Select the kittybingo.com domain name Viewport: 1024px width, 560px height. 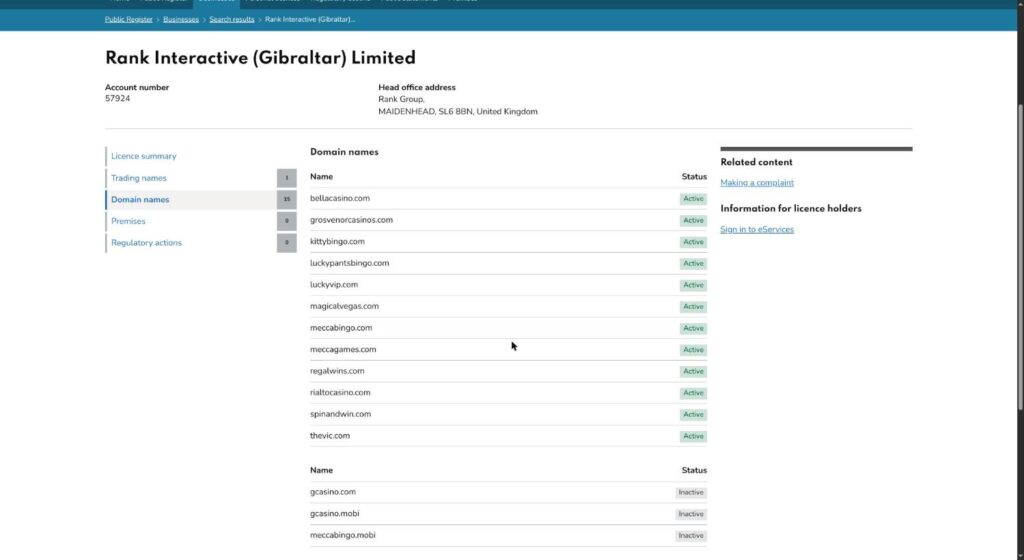click(x=337, y=241)
